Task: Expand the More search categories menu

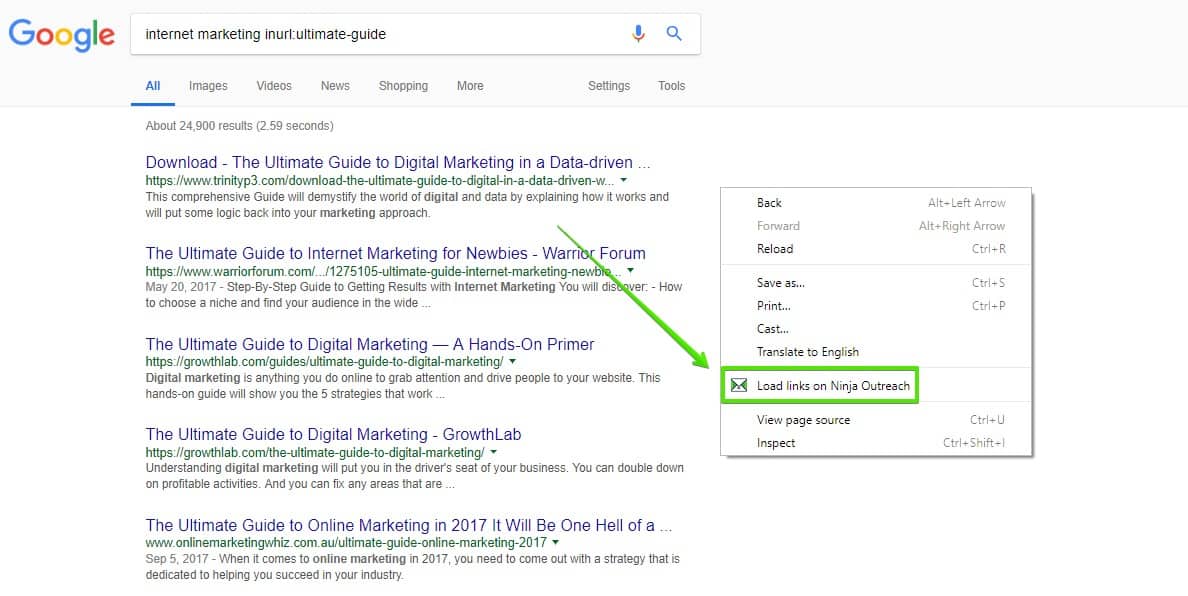Action: pyautogui.click(x=470, y=86)
